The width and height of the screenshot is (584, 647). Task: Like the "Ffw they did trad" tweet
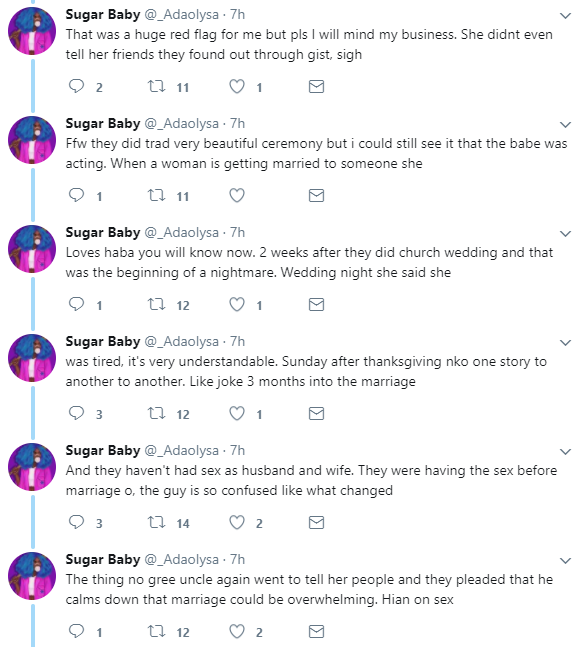237,195
